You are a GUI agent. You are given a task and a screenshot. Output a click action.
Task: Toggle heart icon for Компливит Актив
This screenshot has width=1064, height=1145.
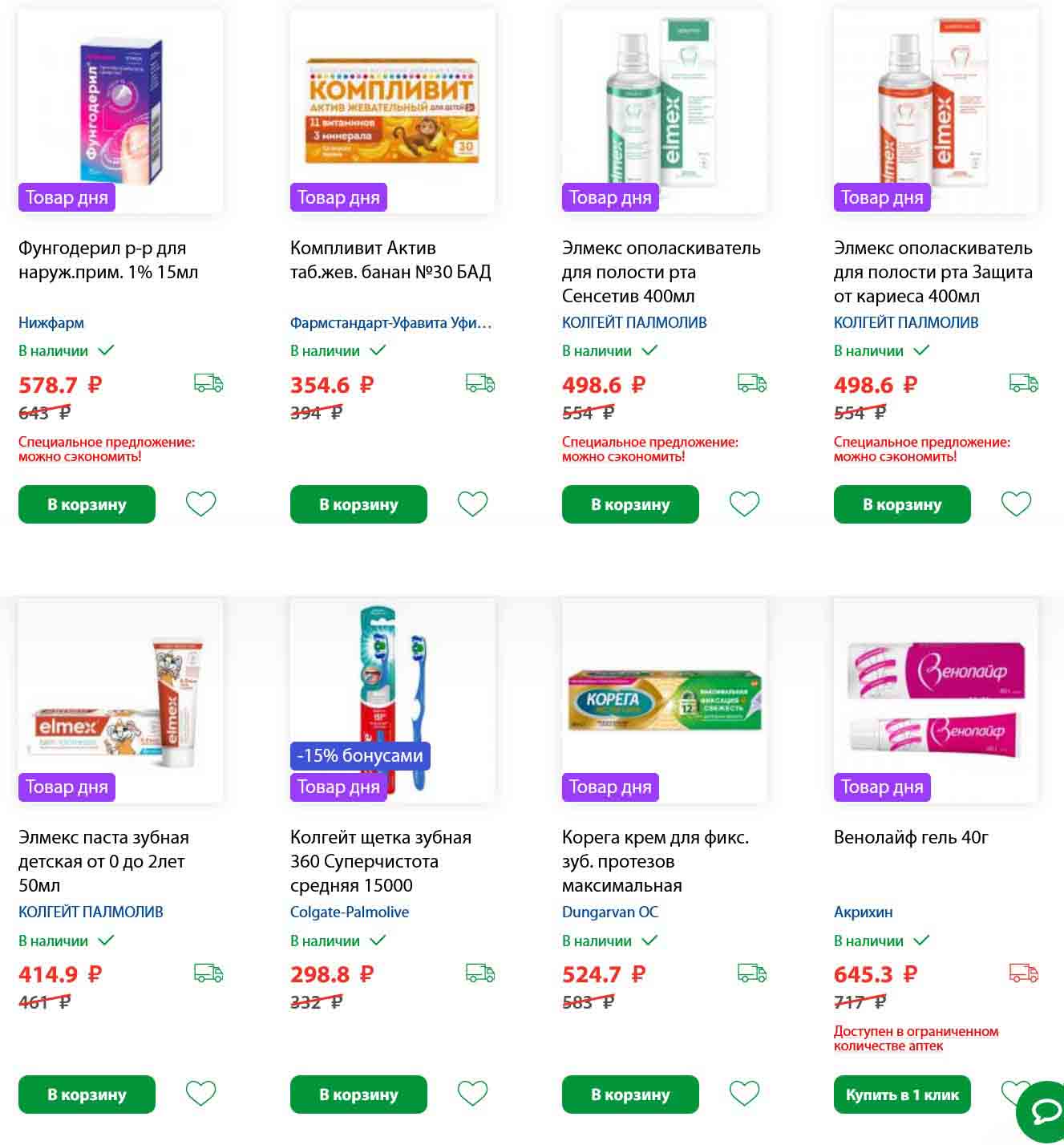pyautogui.click(x=472, y=504)
